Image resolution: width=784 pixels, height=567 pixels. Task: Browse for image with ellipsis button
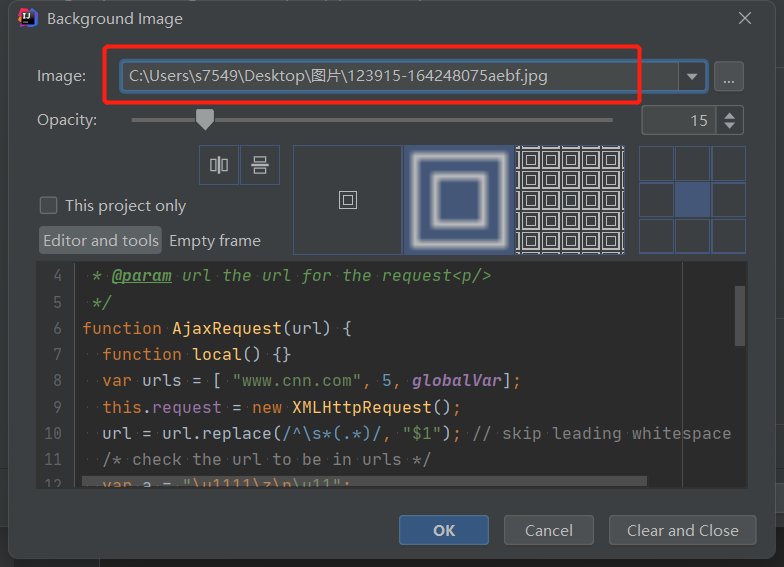pyautogui.click(x=728, y=76)
